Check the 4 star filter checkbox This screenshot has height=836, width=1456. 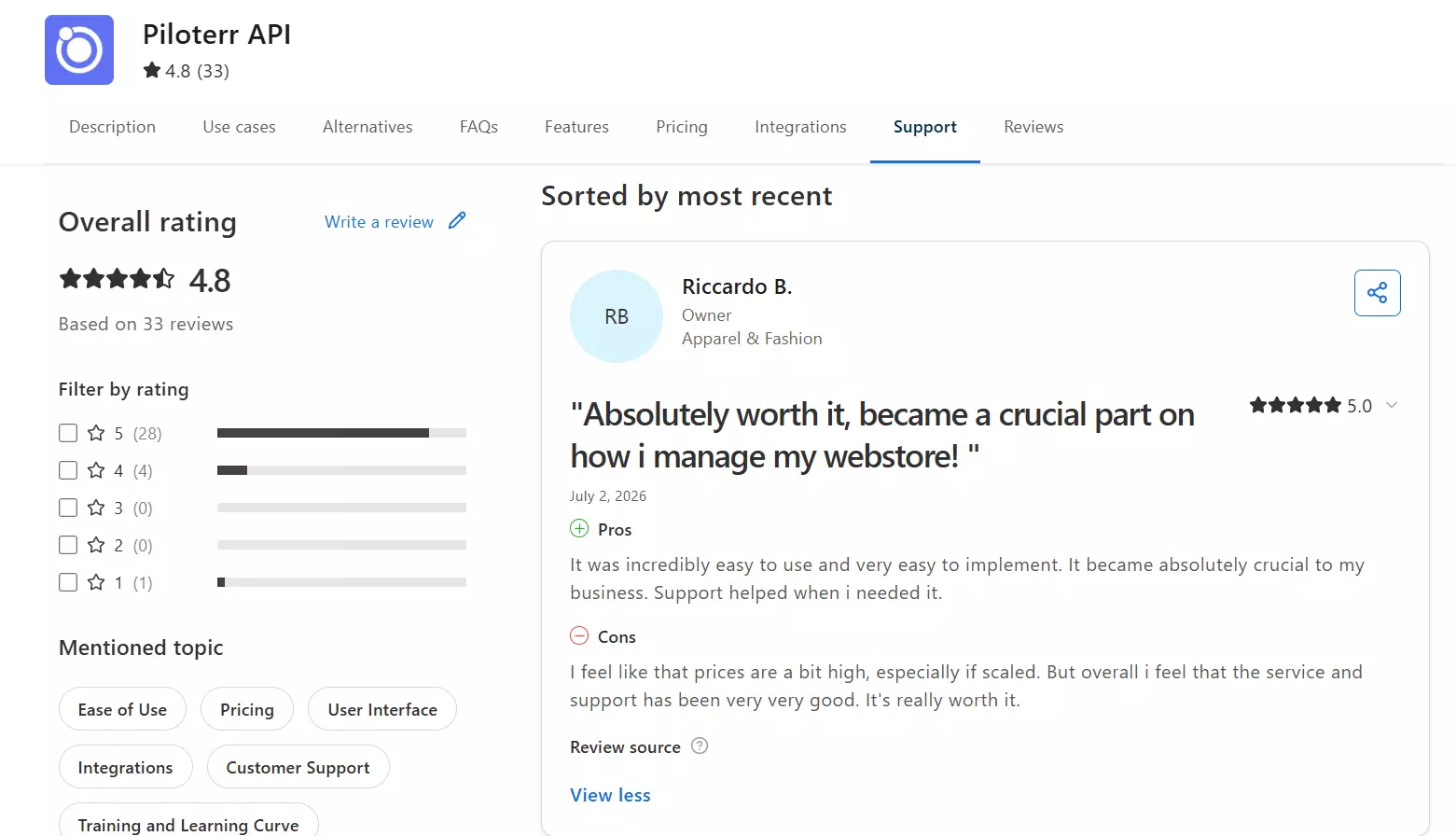(68, 470)
